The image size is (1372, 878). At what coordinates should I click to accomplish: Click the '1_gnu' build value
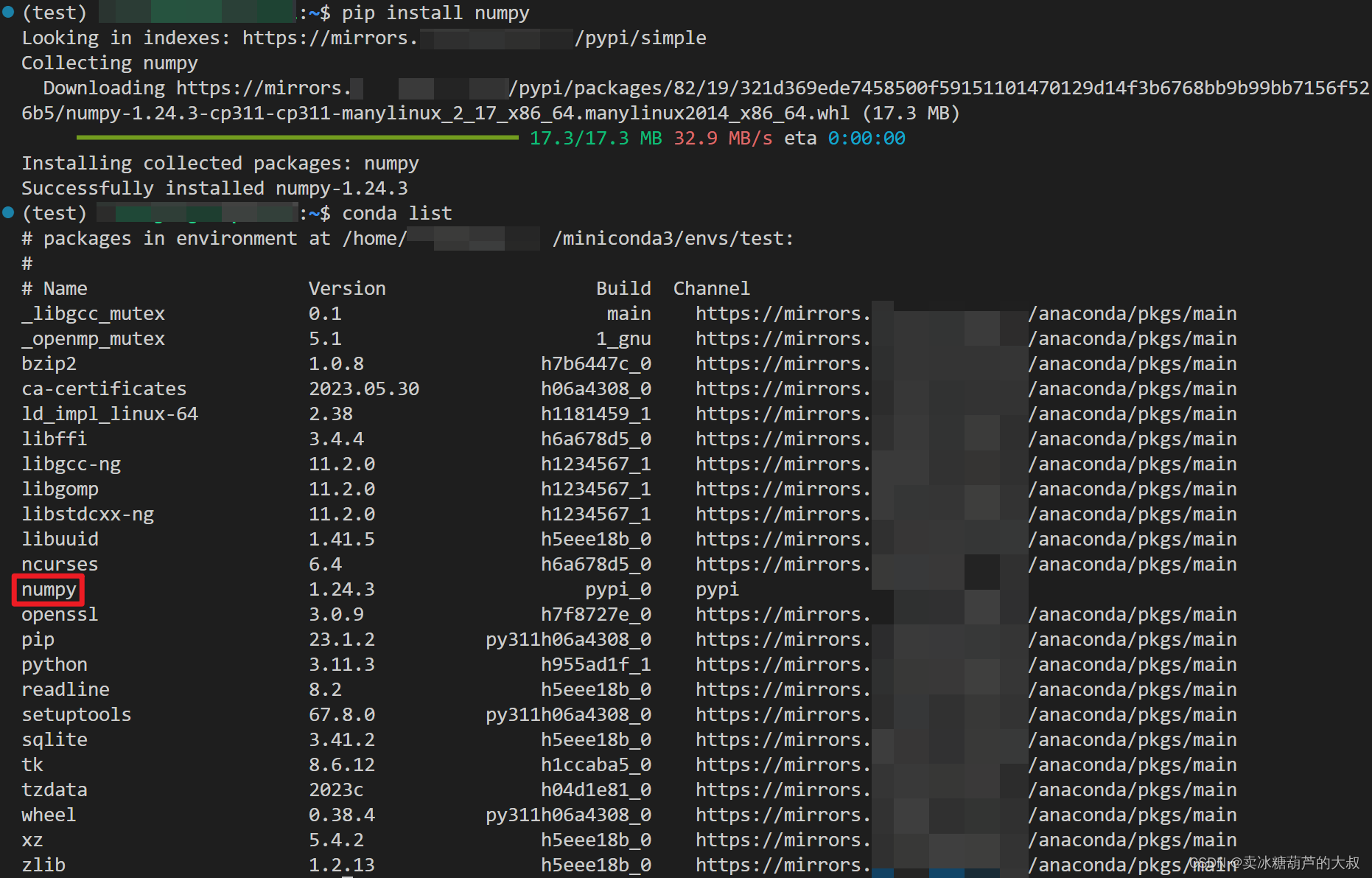point(623,339)
